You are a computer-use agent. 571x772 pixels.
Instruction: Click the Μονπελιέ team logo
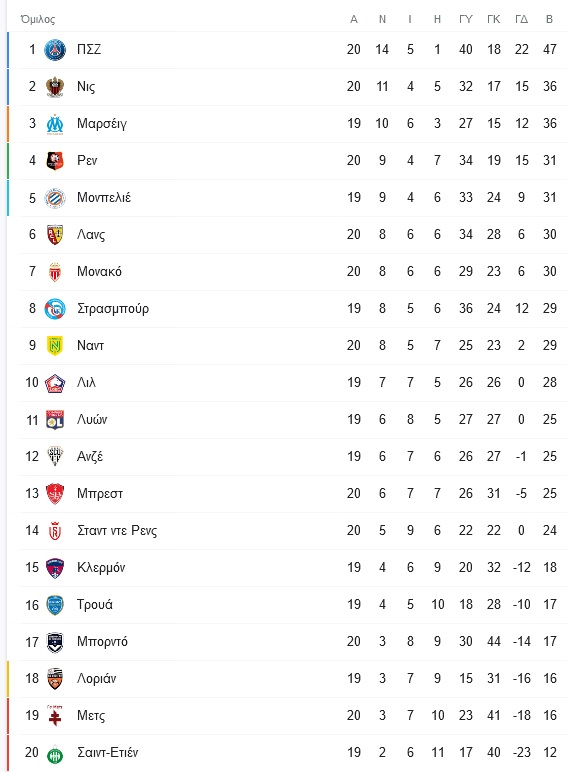coord(55,197)
